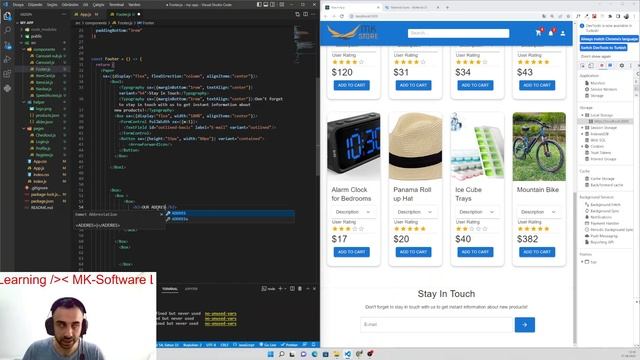640x360 pixels.
Task: Click the Alarm Clock product image
Action: (x=354, y=147)
